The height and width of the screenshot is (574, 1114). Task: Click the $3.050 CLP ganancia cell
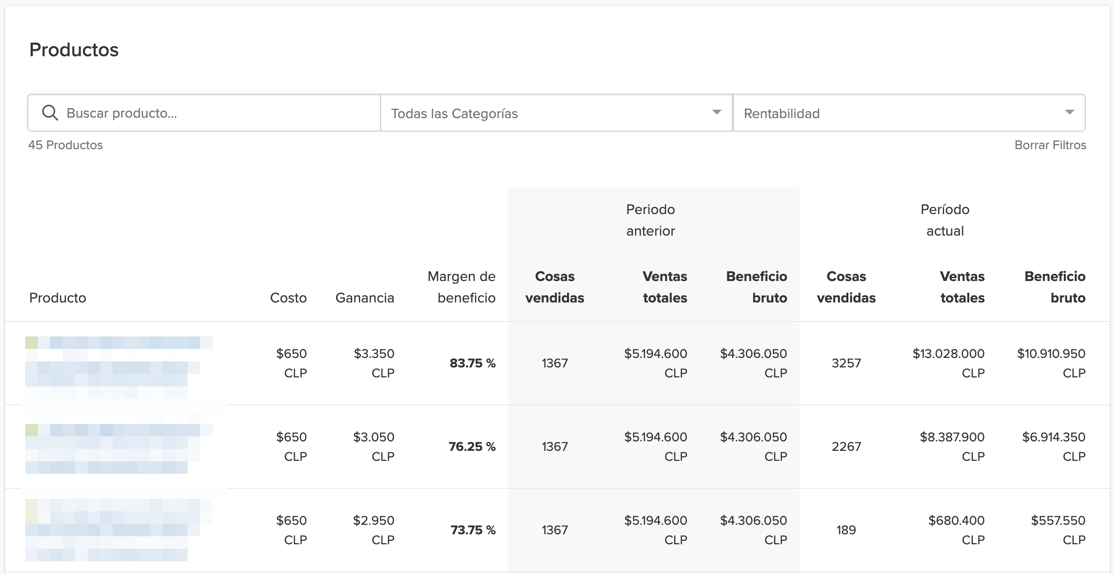[x=374, y=447]
